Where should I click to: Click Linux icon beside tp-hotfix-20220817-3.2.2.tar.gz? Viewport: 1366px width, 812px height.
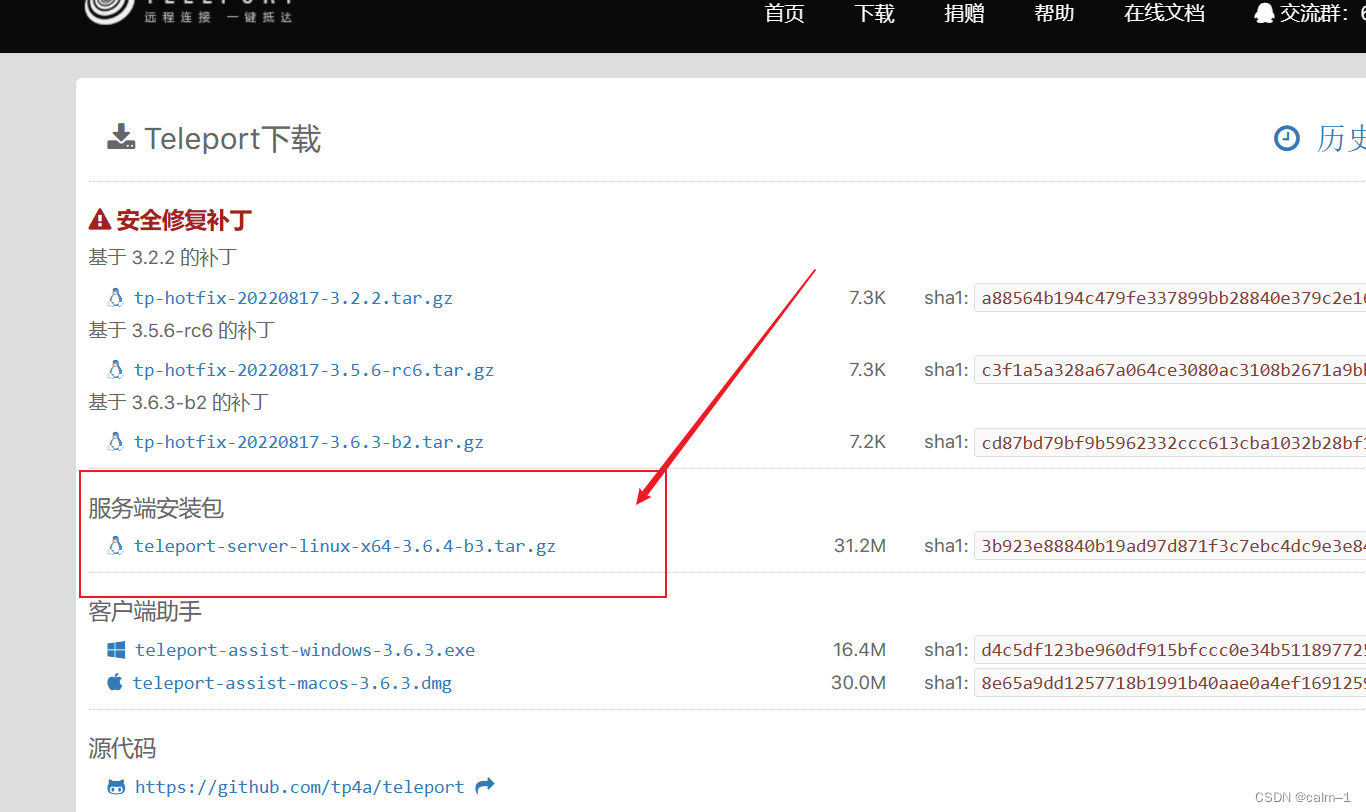115,297
